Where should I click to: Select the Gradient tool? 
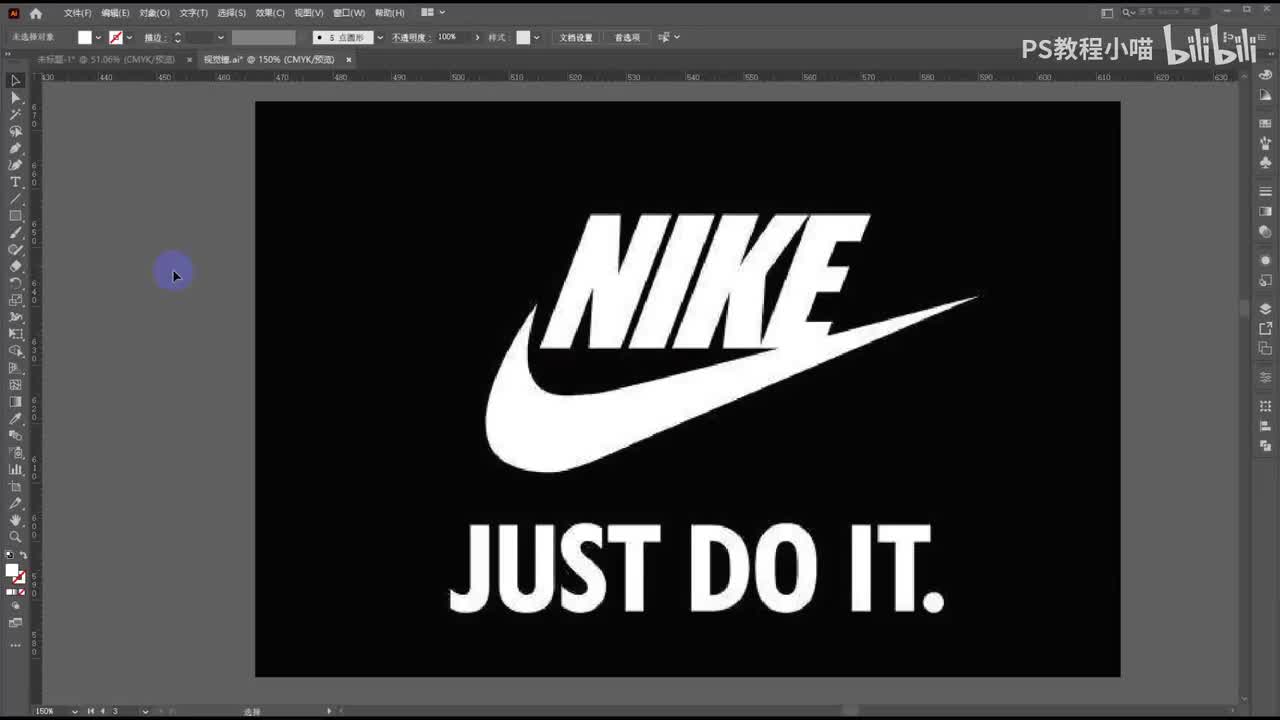tap(15, 402)
